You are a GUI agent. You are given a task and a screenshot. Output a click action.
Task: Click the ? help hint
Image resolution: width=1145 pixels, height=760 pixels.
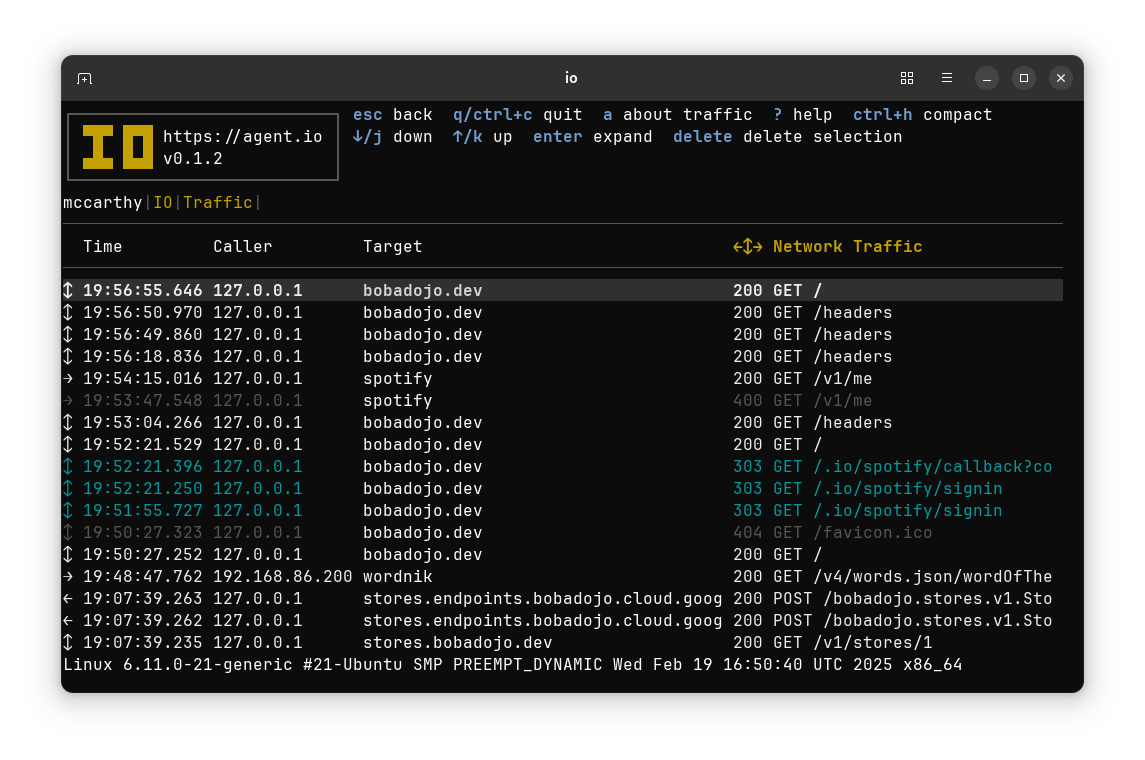[803, 115]
